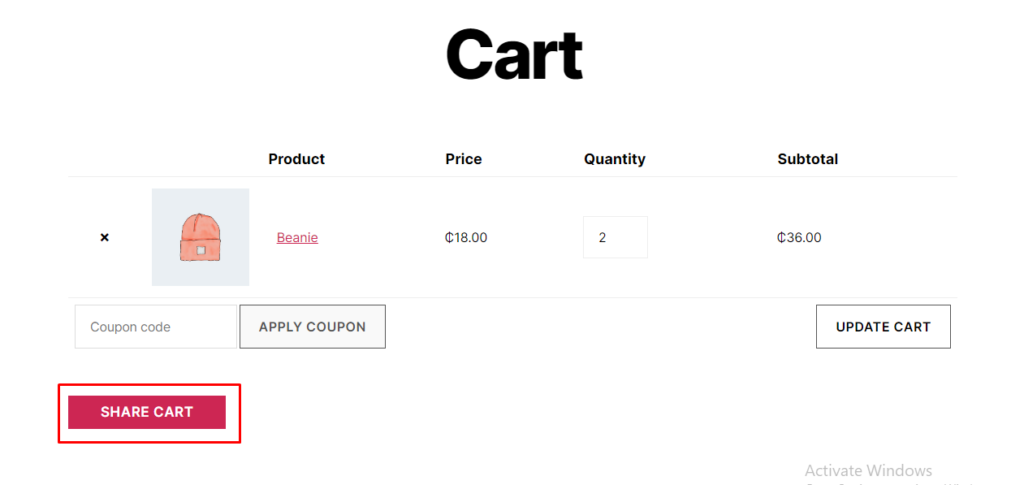Focus the quantity field showing 2
Screen dimensions: 1024x485
(x=615, y=238)
